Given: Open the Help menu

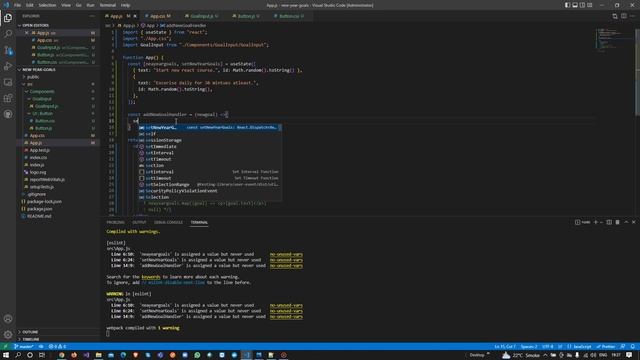Looking at the screenshot, I should [126, 5].
